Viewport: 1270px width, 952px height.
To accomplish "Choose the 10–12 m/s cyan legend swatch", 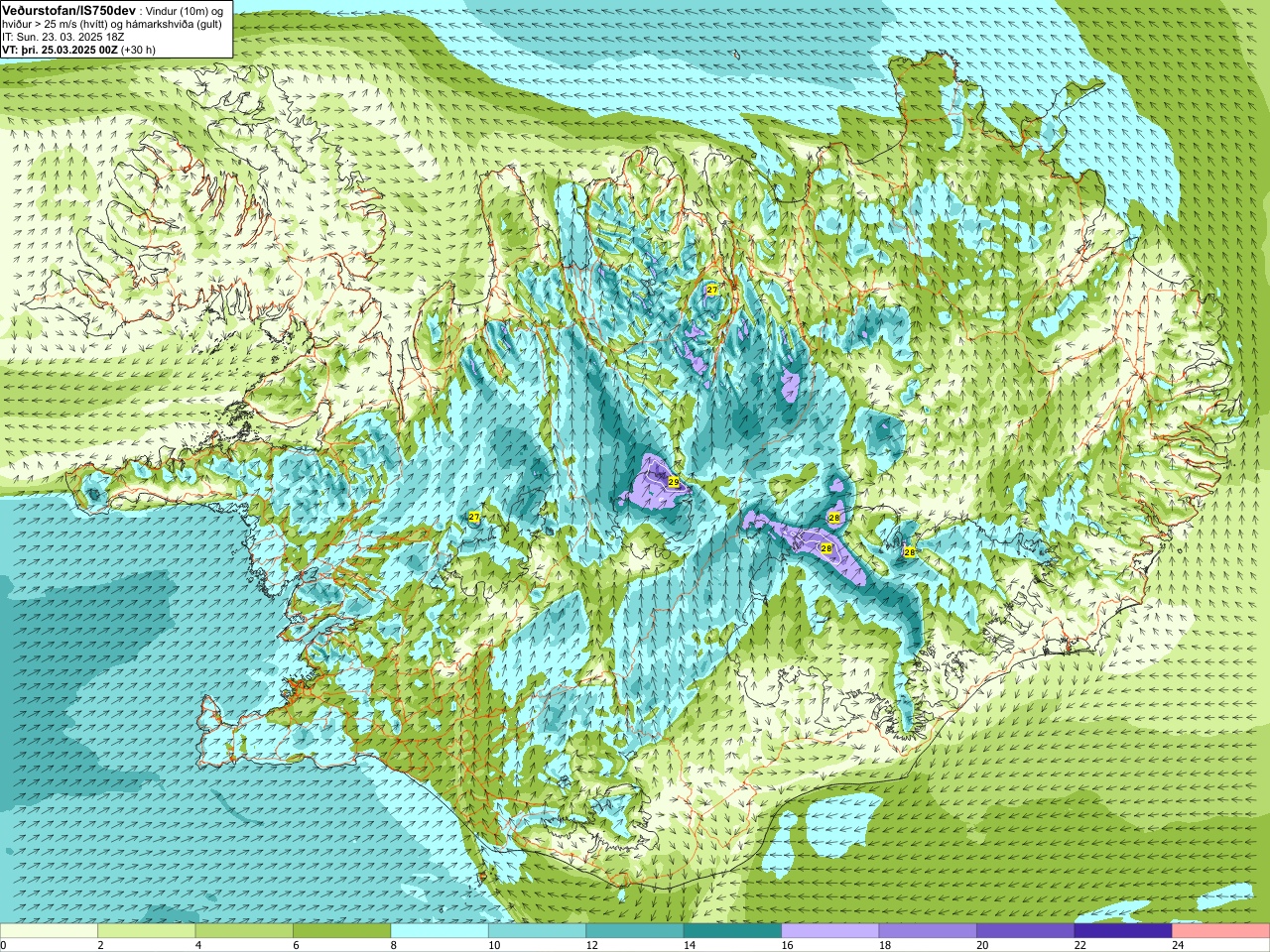I will 538,931.
